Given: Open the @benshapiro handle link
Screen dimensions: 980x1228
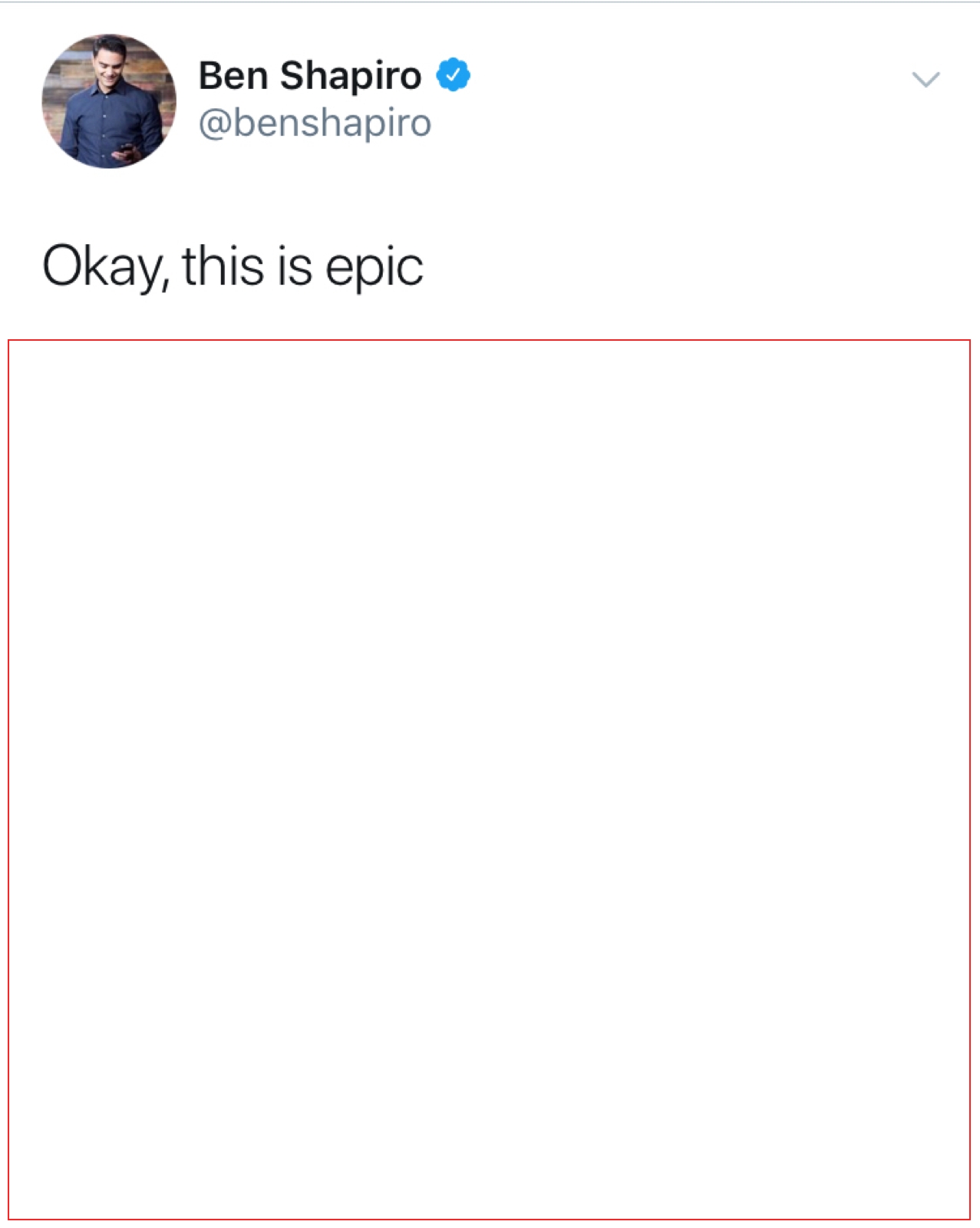Looking at the screenshot, I should point(315,123).
